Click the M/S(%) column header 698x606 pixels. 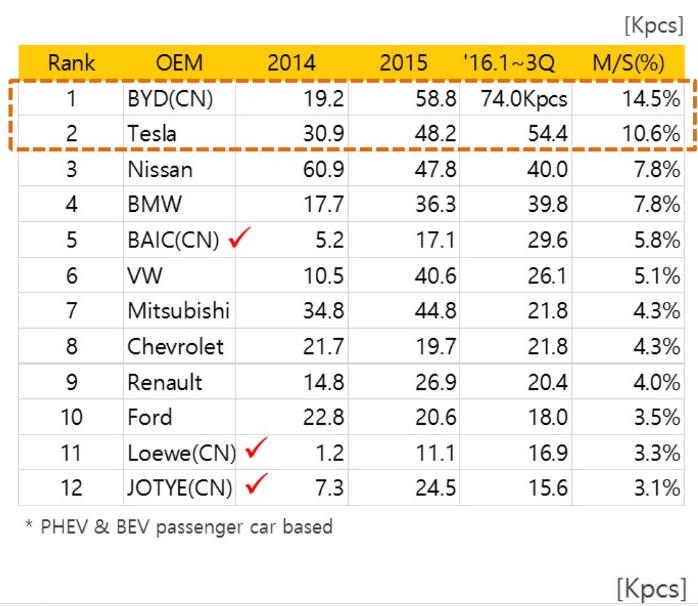coord(628,63)
